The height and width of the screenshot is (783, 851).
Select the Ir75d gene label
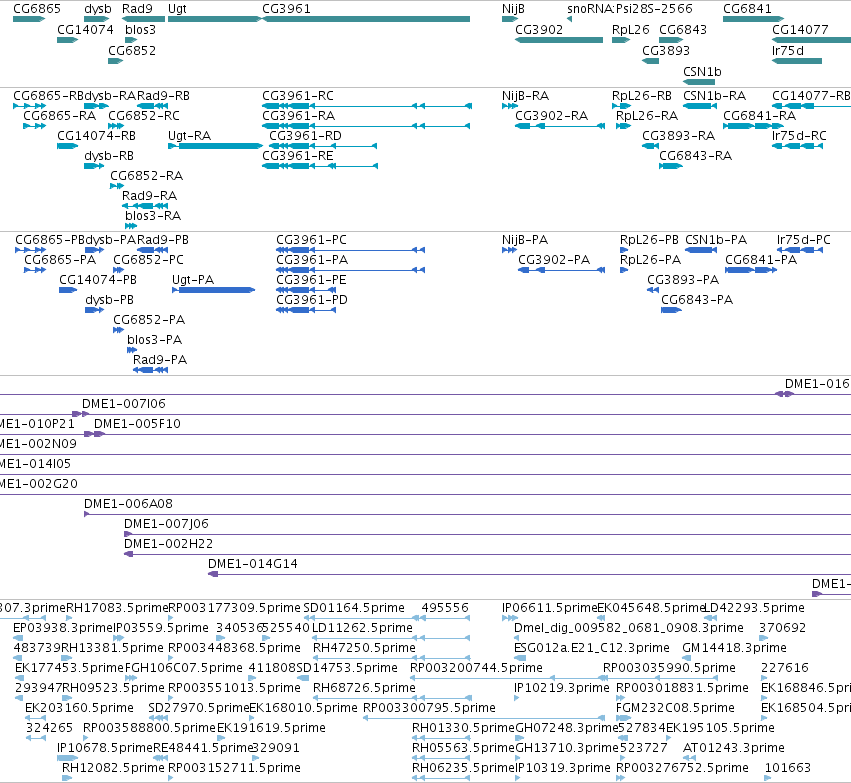click(788, 50)
